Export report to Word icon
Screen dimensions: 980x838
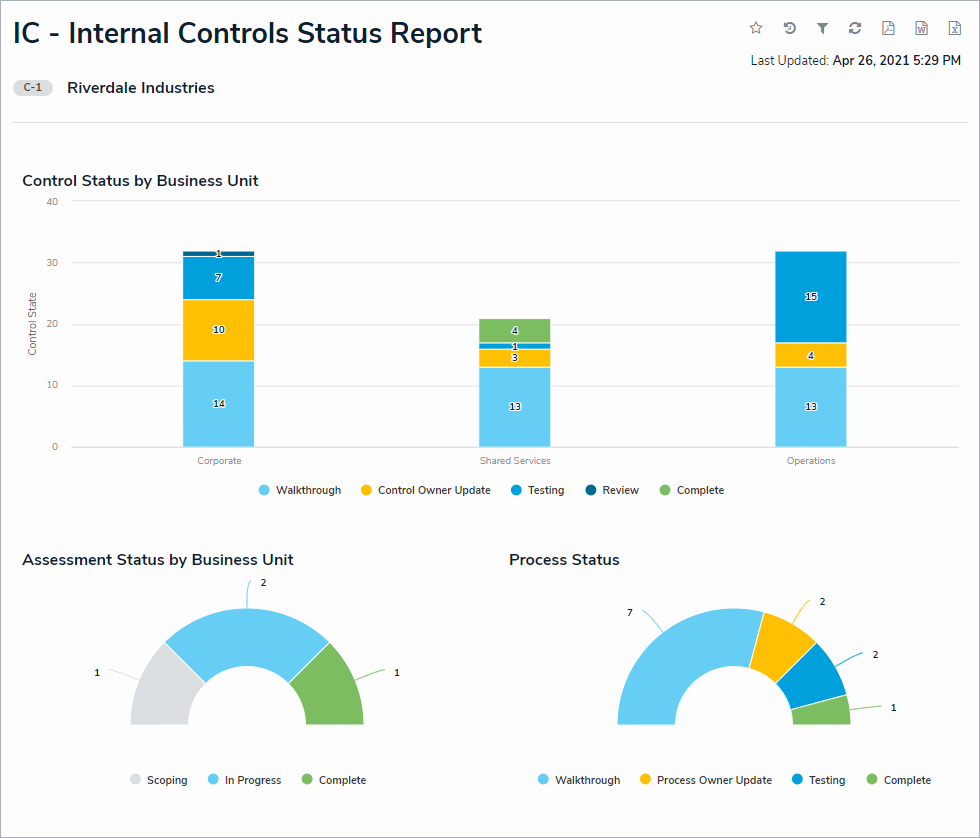click(x=921, y=28)
